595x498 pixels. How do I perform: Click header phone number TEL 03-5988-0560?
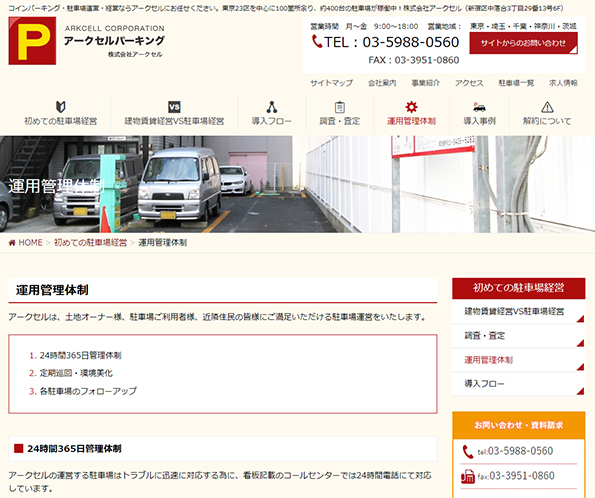[x=392, y=42]
